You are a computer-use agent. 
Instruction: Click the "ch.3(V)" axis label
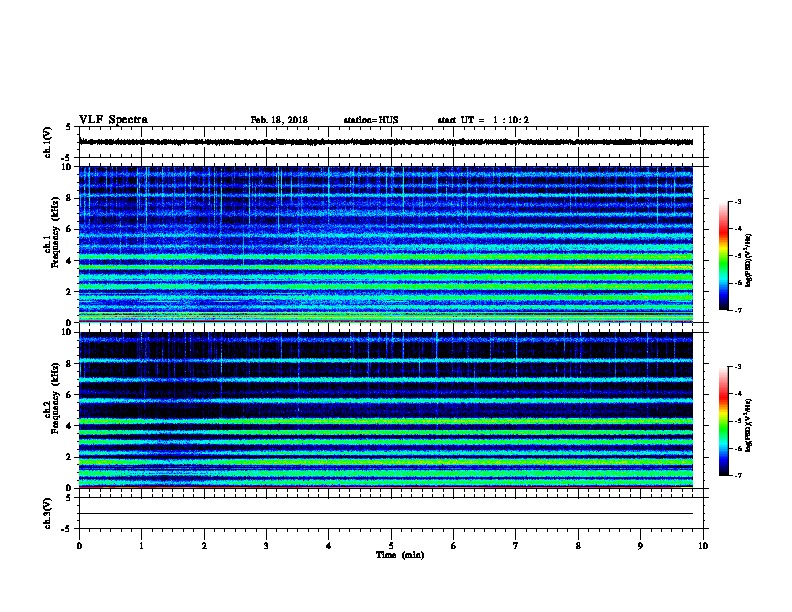(47, 513)
